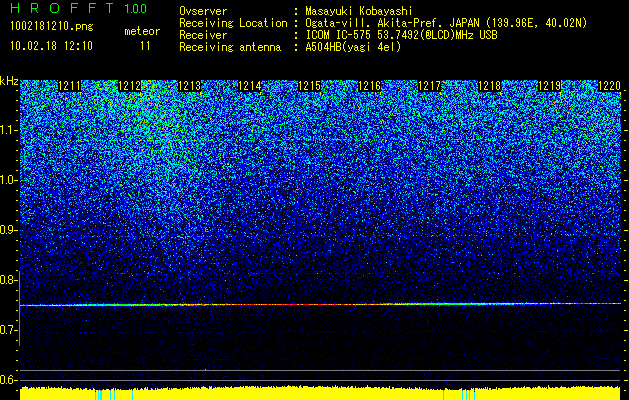Click the 'Receiving Location' field label
Viewport: 629px width, 400px height.
(233, 23)
